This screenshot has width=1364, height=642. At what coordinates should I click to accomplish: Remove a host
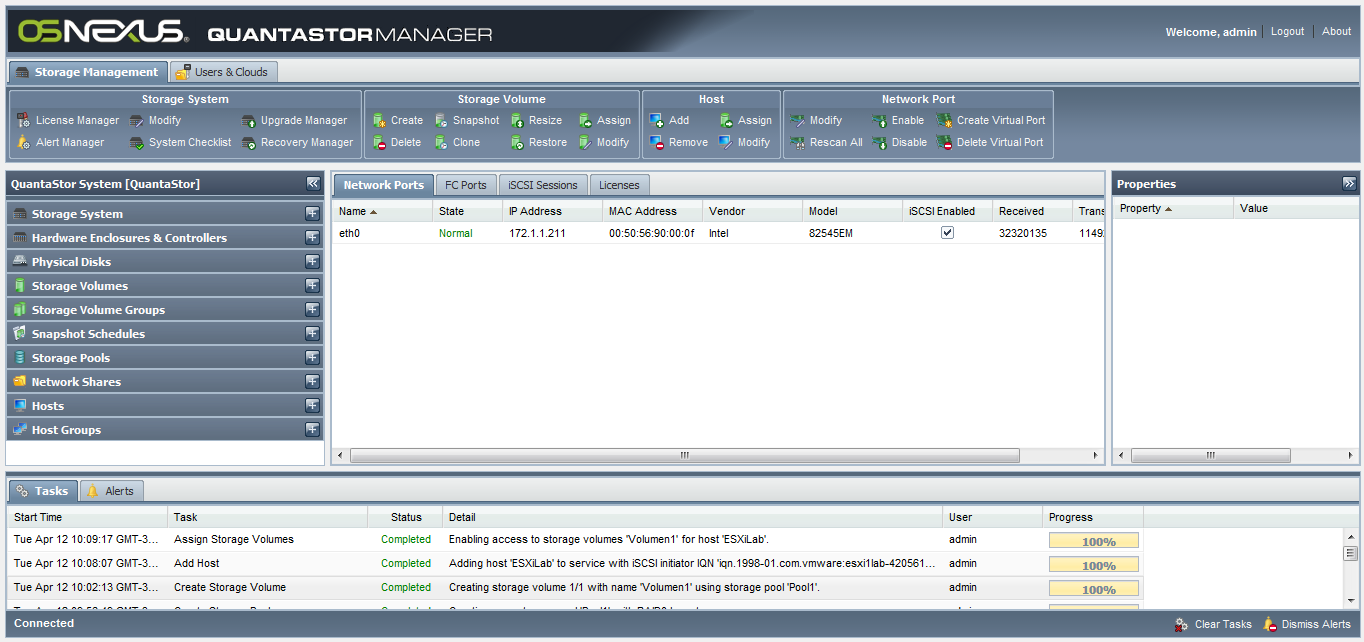click(x=678, y=142)
